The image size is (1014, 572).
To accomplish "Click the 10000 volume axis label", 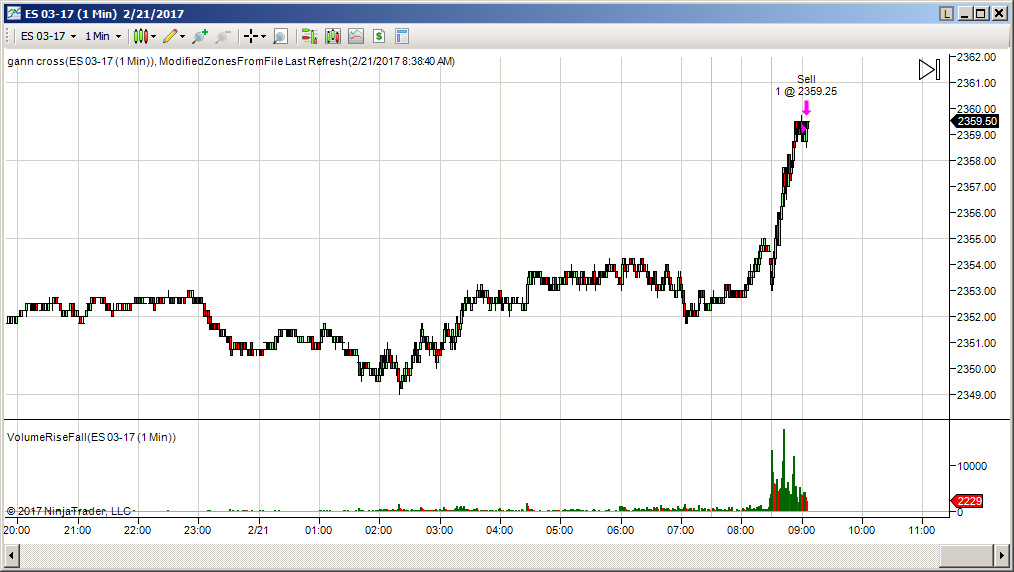I will click(972, 466).
